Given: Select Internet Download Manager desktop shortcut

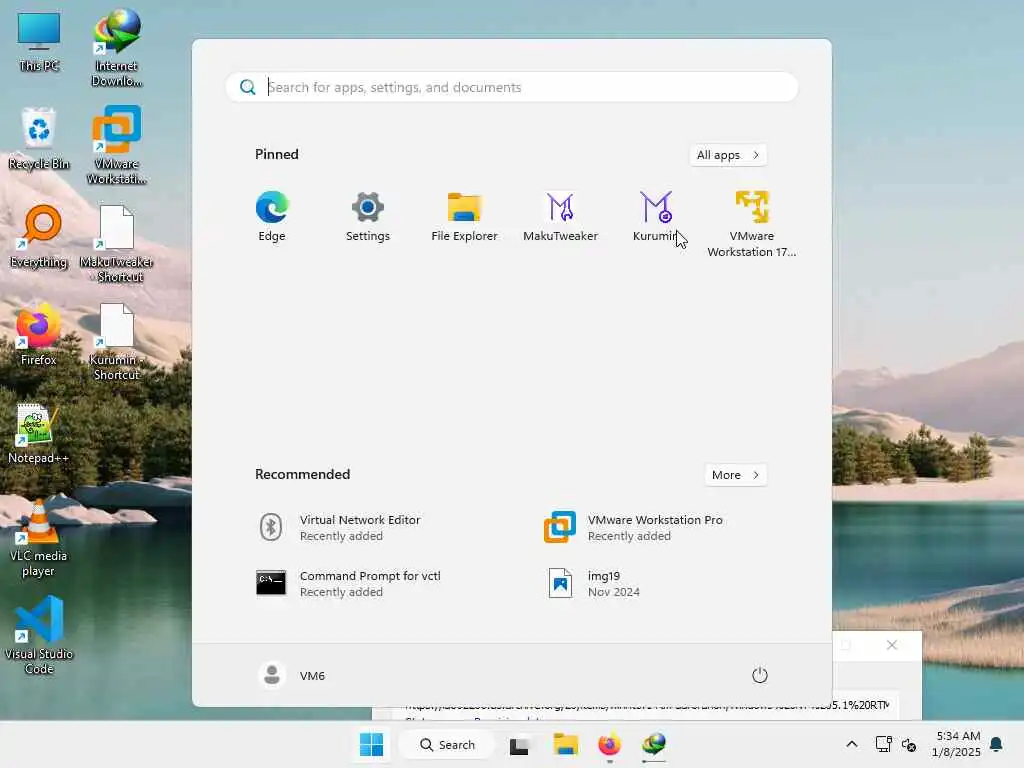Looking at the screenshot, I should (x=117, y=48).
